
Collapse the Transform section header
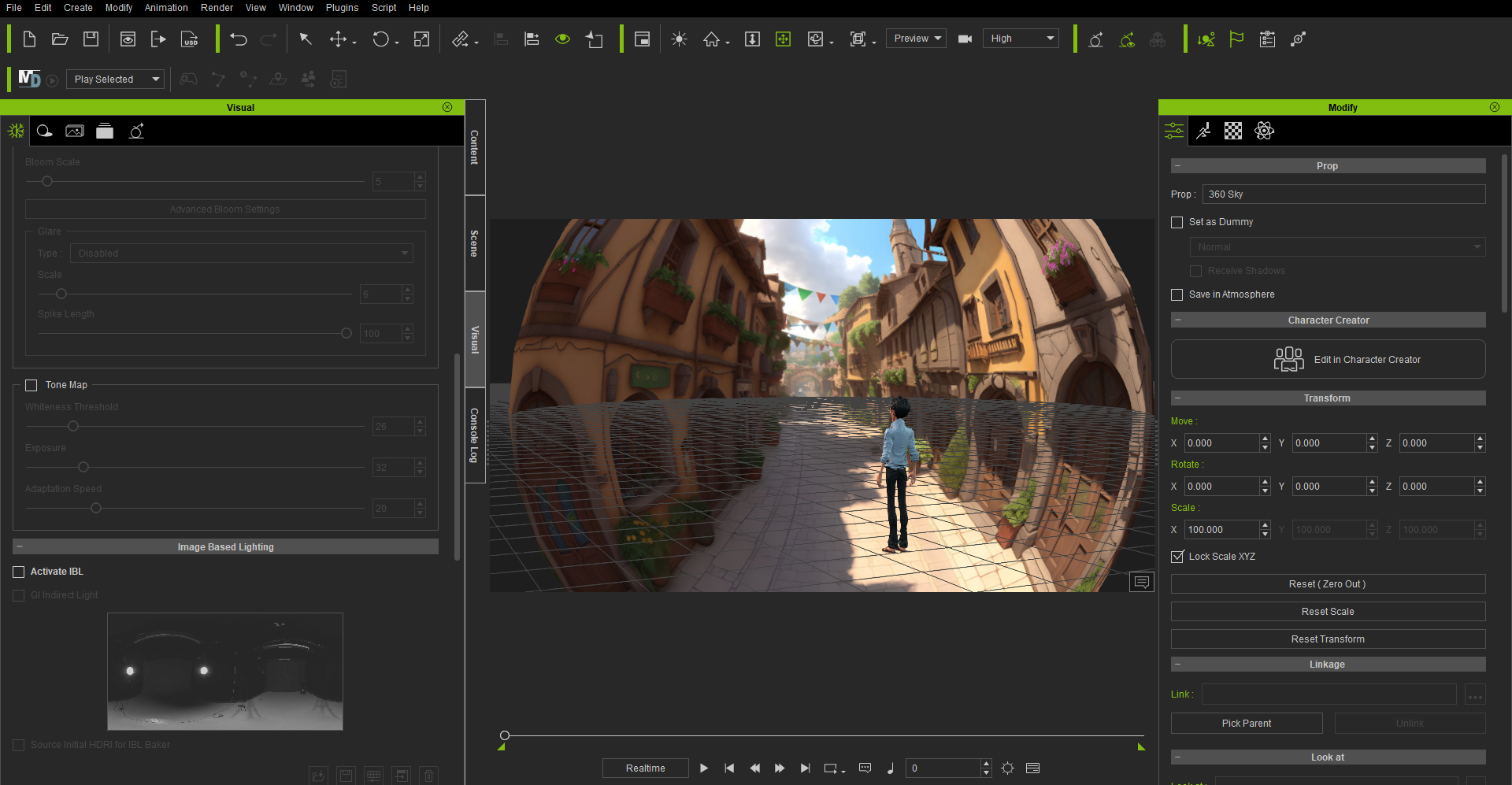[1328, 398]
